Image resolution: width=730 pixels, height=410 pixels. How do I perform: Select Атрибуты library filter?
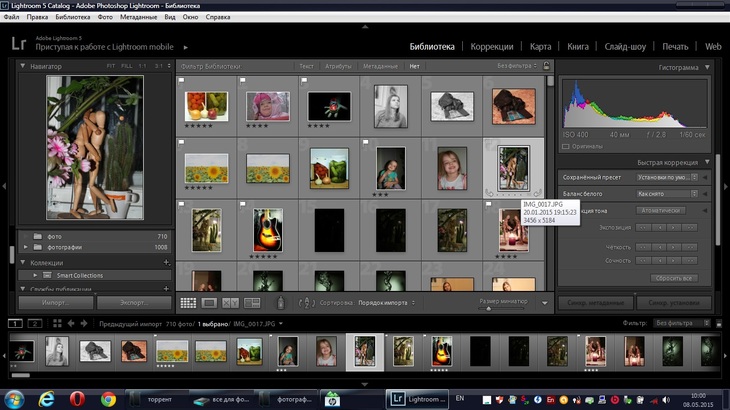[x=338, y=66]
